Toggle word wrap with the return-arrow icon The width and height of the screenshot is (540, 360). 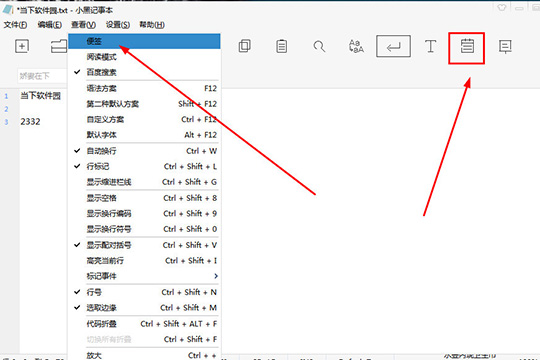393,46
